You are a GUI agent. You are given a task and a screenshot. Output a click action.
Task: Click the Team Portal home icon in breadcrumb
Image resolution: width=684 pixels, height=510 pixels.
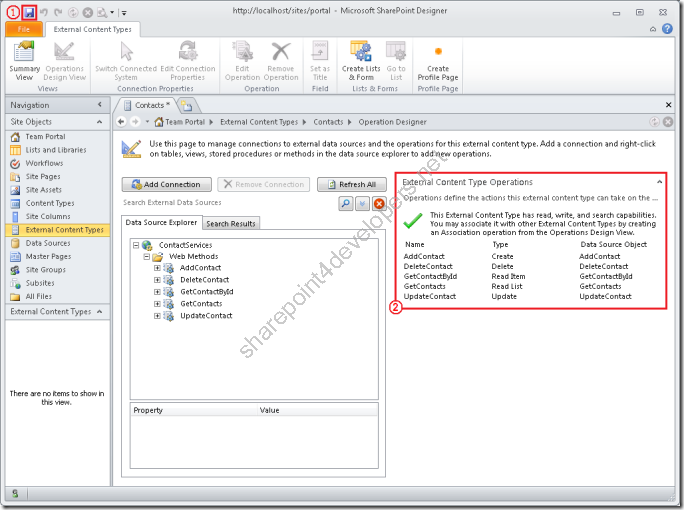[x=159, y=122]
